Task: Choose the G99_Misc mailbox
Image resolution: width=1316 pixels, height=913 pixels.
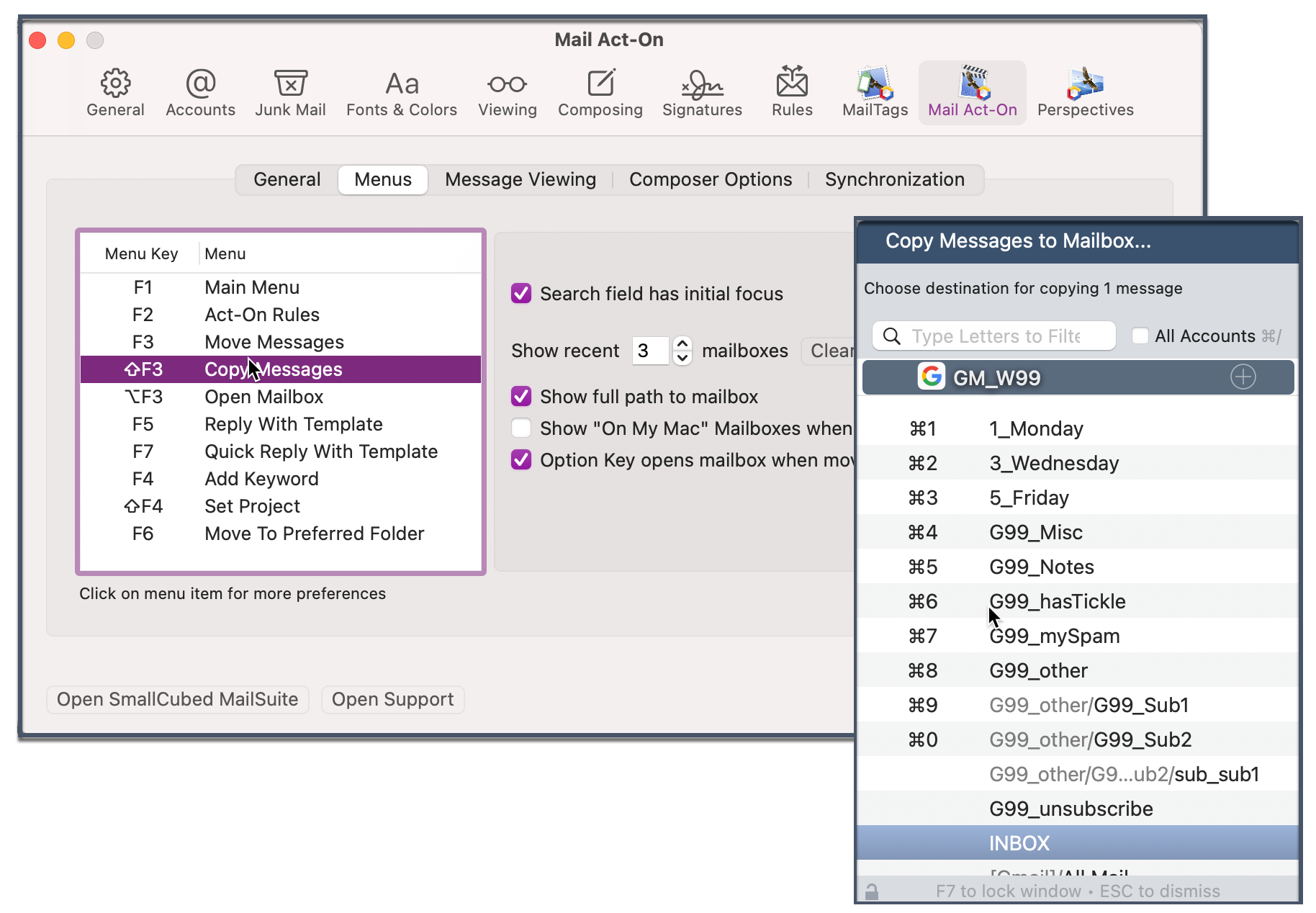Action: pyautogui.click(x=1078, y=532)
